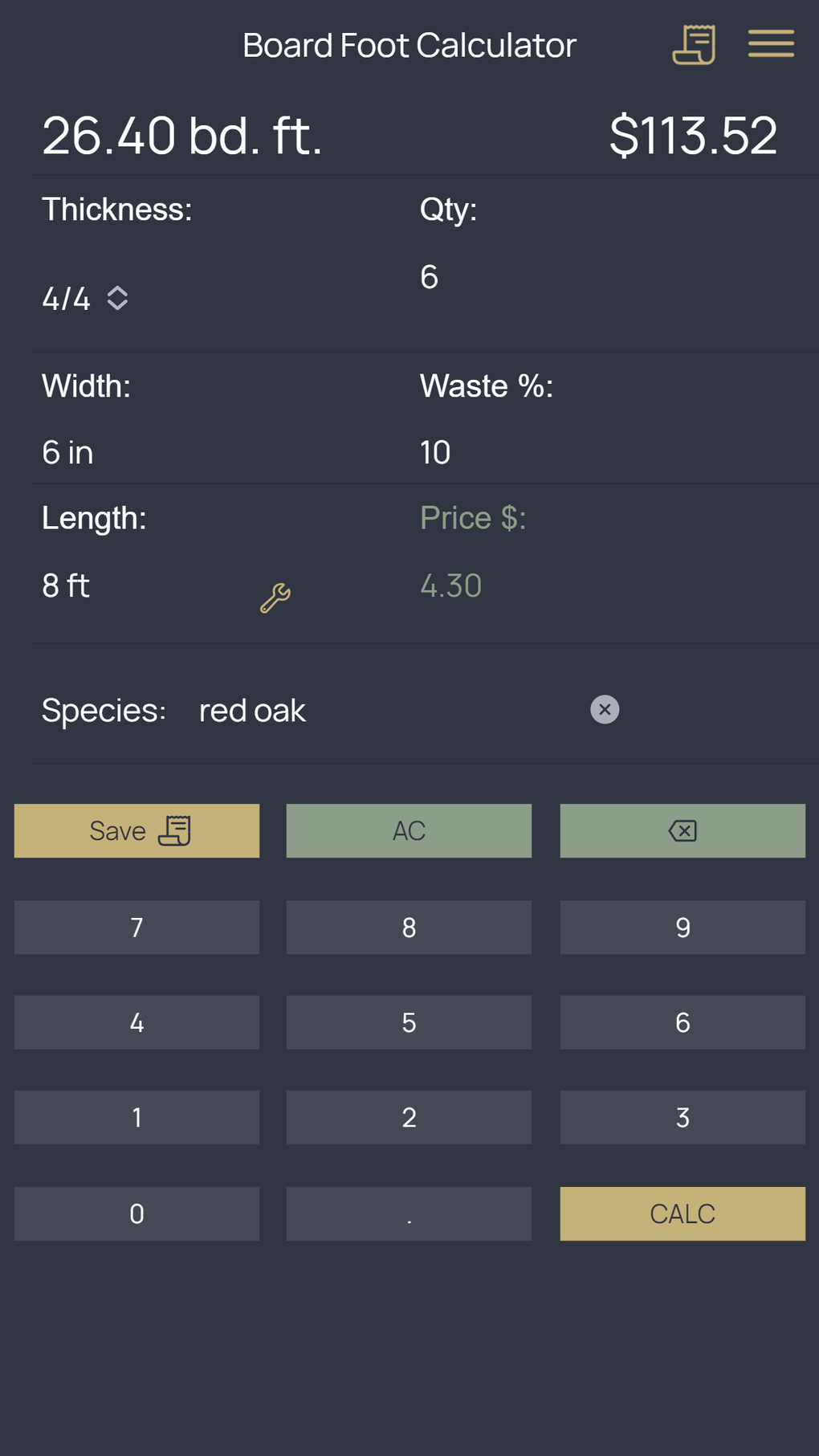The width and height of the screenshot is (819, 1456).
Task: Open the saved cut list receipt icon
Action: pos(694,45)
